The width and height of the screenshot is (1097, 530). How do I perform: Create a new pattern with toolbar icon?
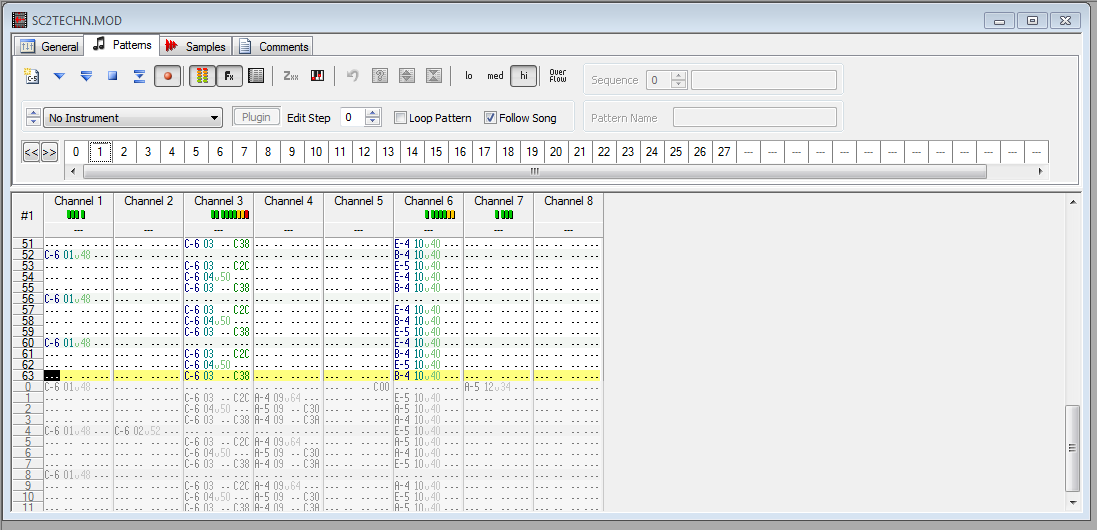click(31, 76)
